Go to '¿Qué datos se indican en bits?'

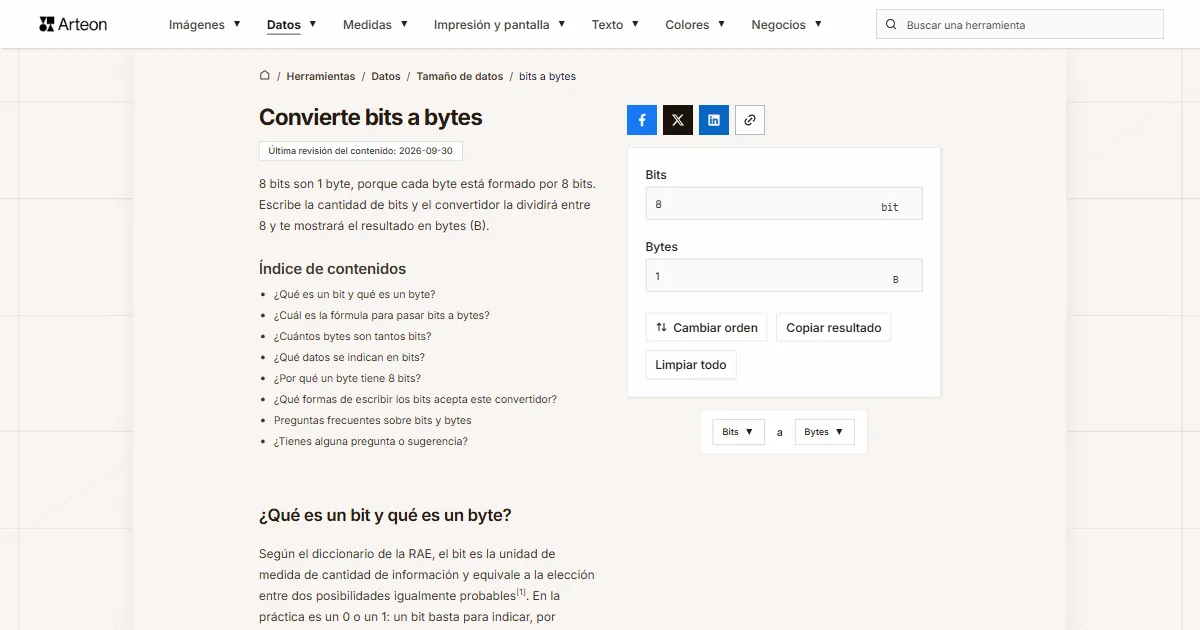pyautogui.click(x=349, y=357)
